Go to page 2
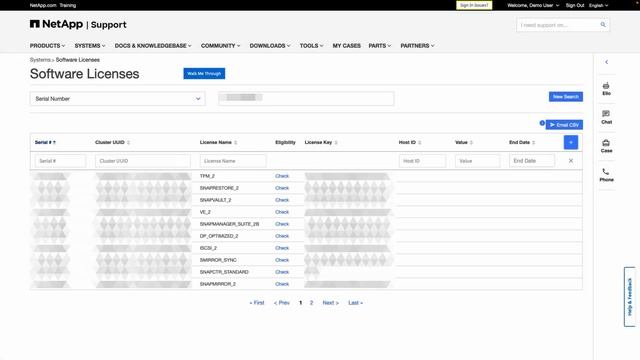640x360 pixels. (311, 303)
